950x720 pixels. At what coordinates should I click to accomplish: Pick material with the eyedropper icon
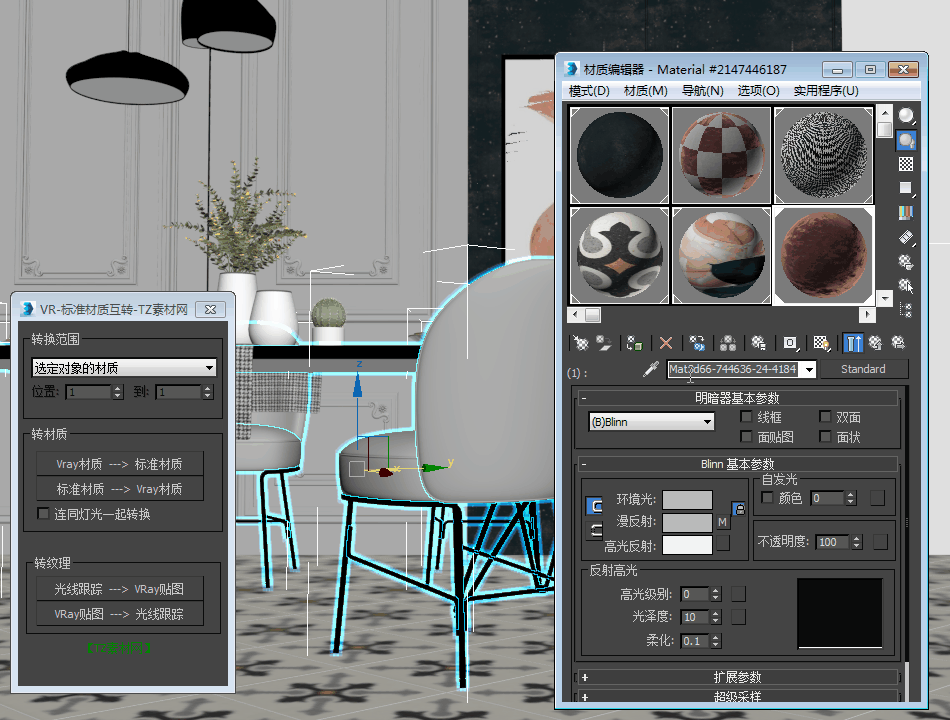[x=651, y=369]
